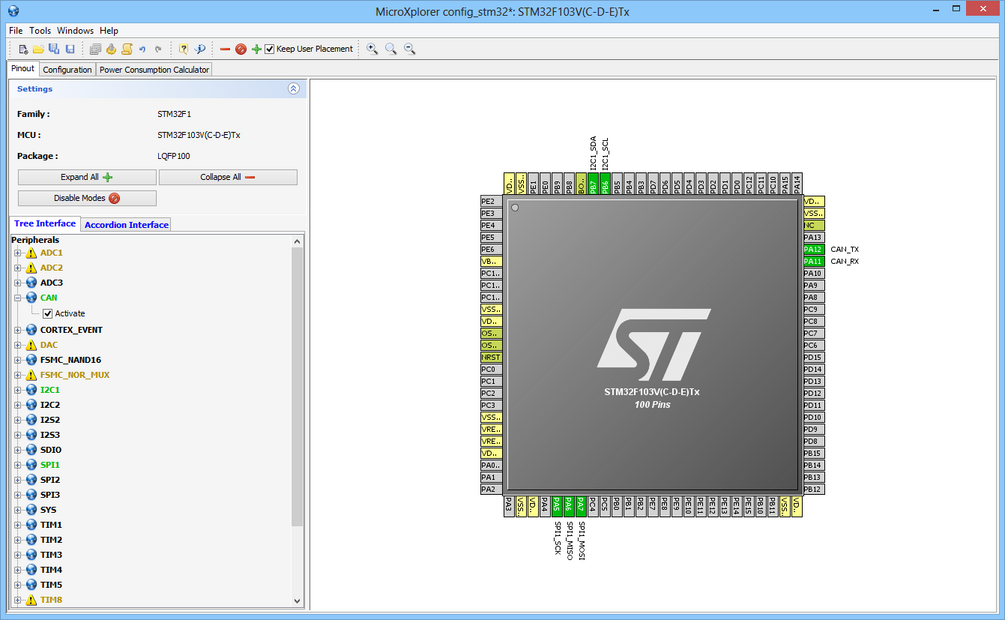This screenshot has height=620, width=1005.
Task: Click the Save As double-floppy icon
Action: [x=54, y=49]
